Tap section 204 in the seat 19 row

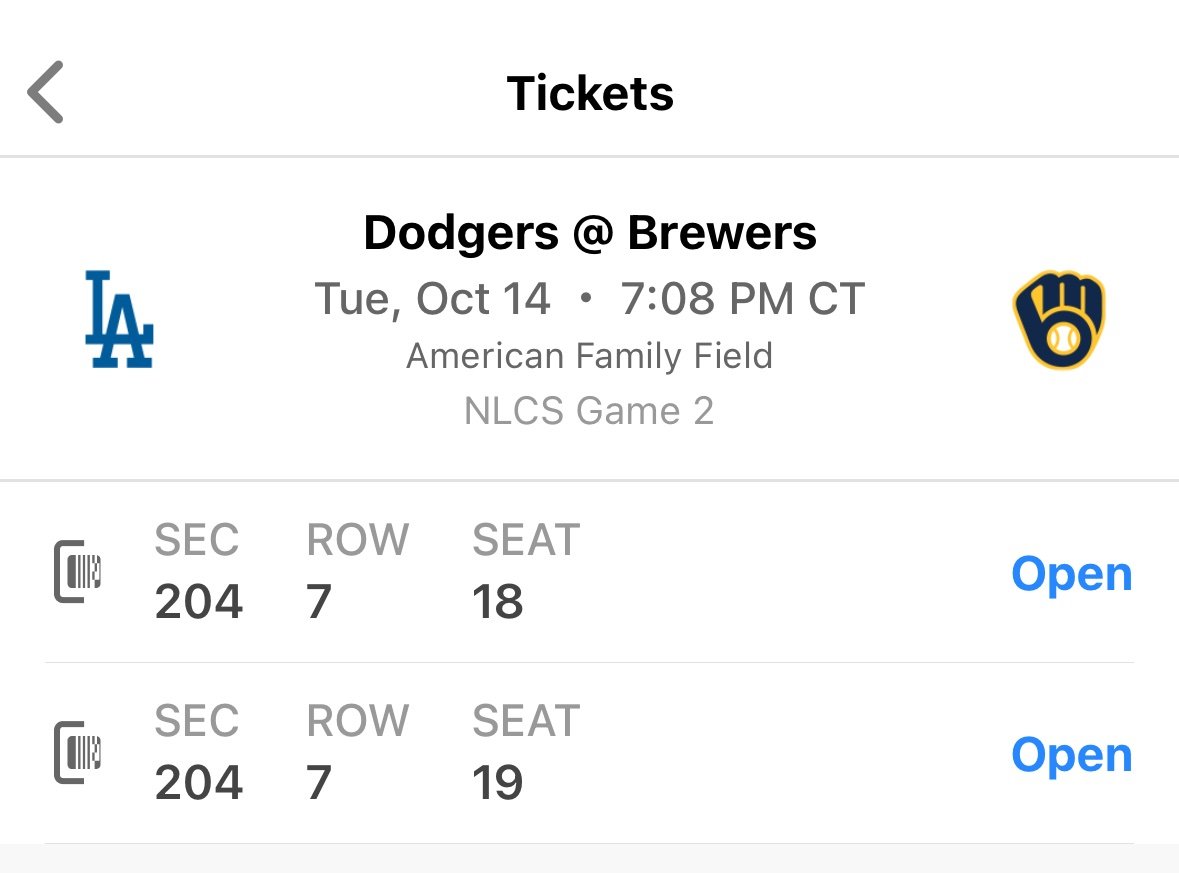[198, 782]
